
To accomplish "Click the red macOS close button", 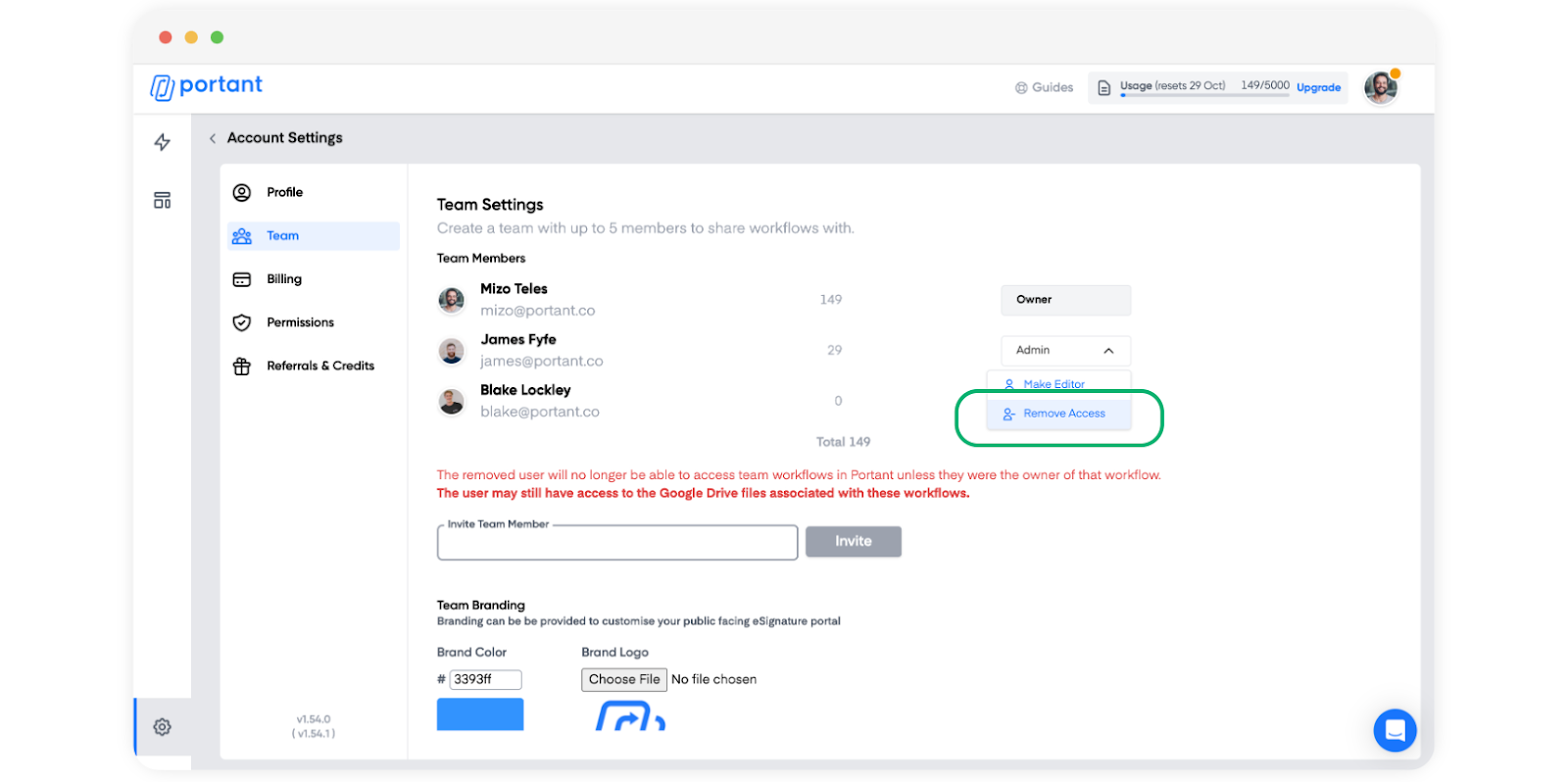I will [166, 37].
